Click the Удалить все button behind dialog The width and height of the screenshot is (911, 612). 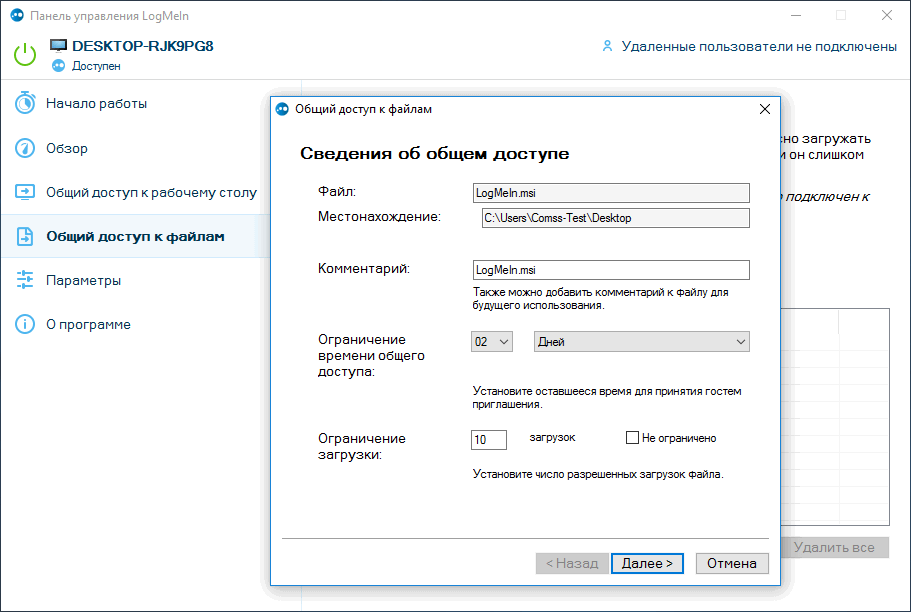[x=834, y=547]
